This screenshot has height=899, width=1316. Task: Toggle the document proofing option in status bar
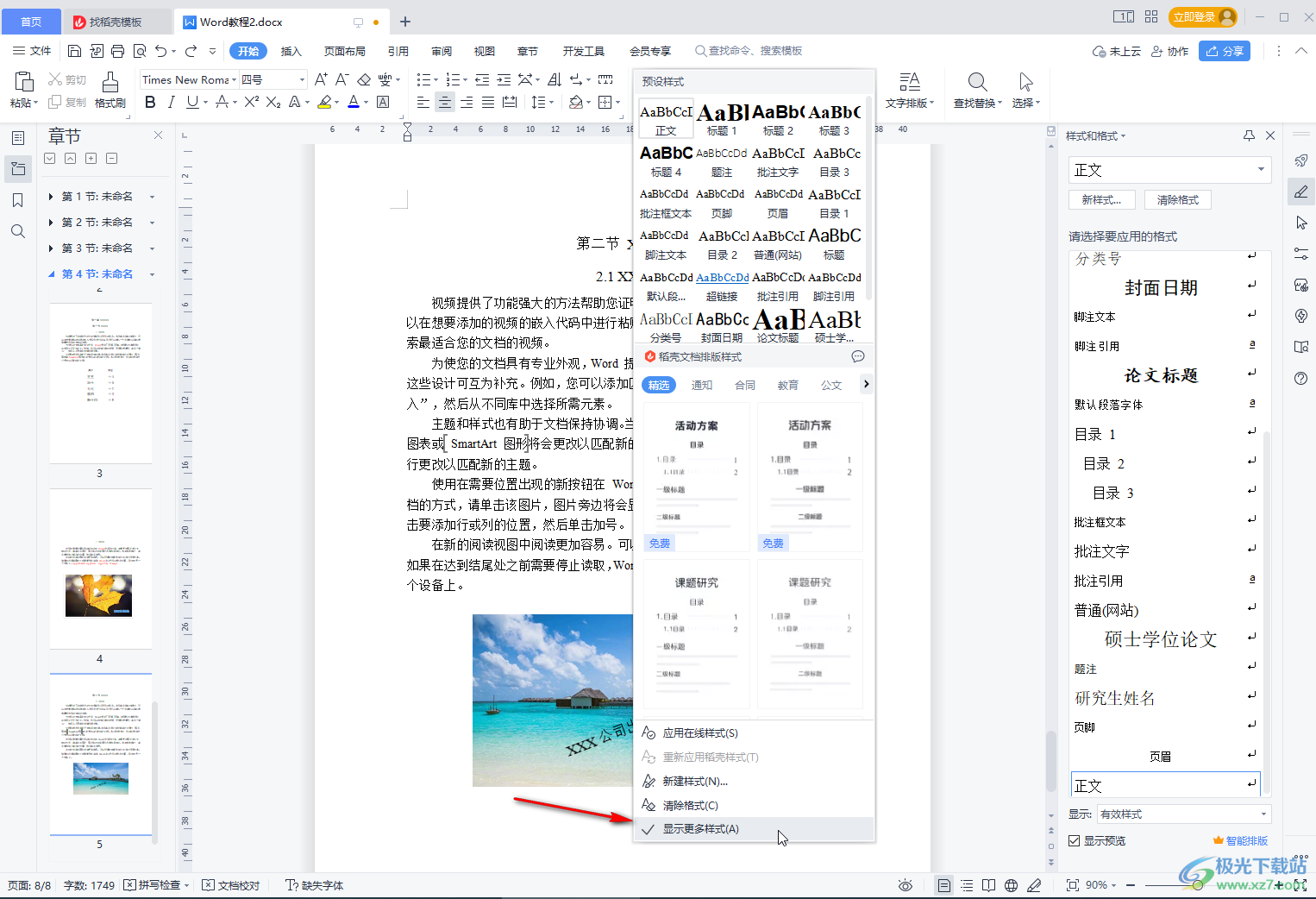(231, 885)
